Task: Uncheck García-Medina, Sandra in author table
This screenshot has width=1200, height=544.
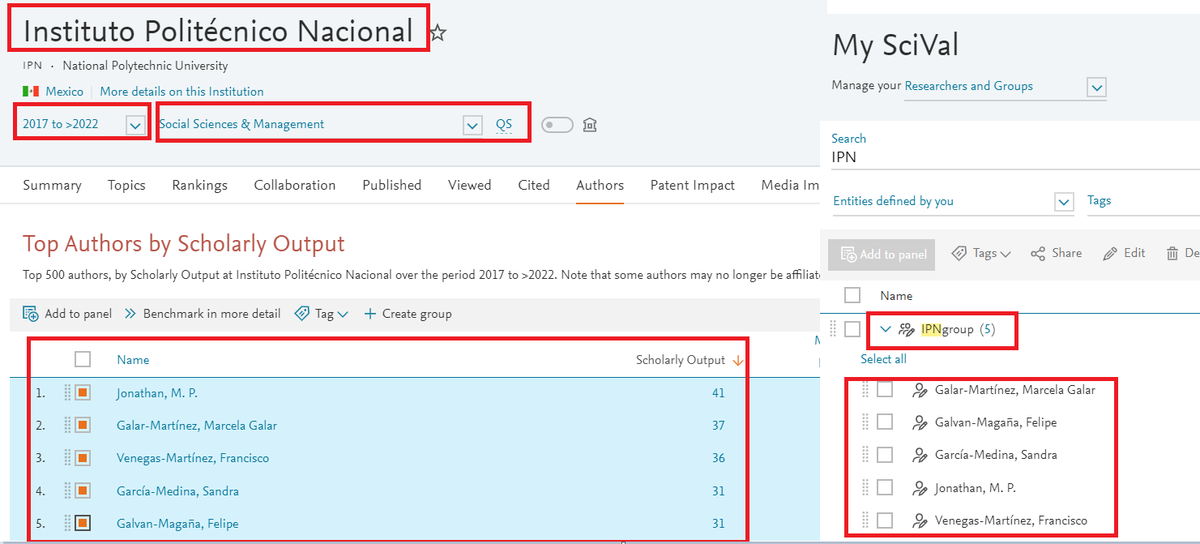Action: pos(83,491)
